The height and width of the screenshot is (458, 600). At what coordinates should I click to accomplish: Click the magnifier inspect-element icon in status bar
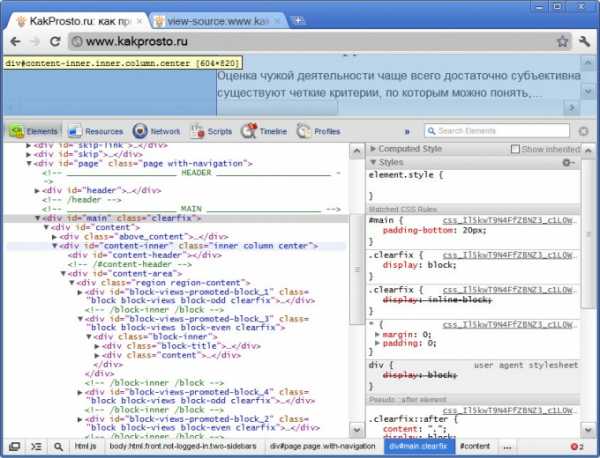click(58, 446)
